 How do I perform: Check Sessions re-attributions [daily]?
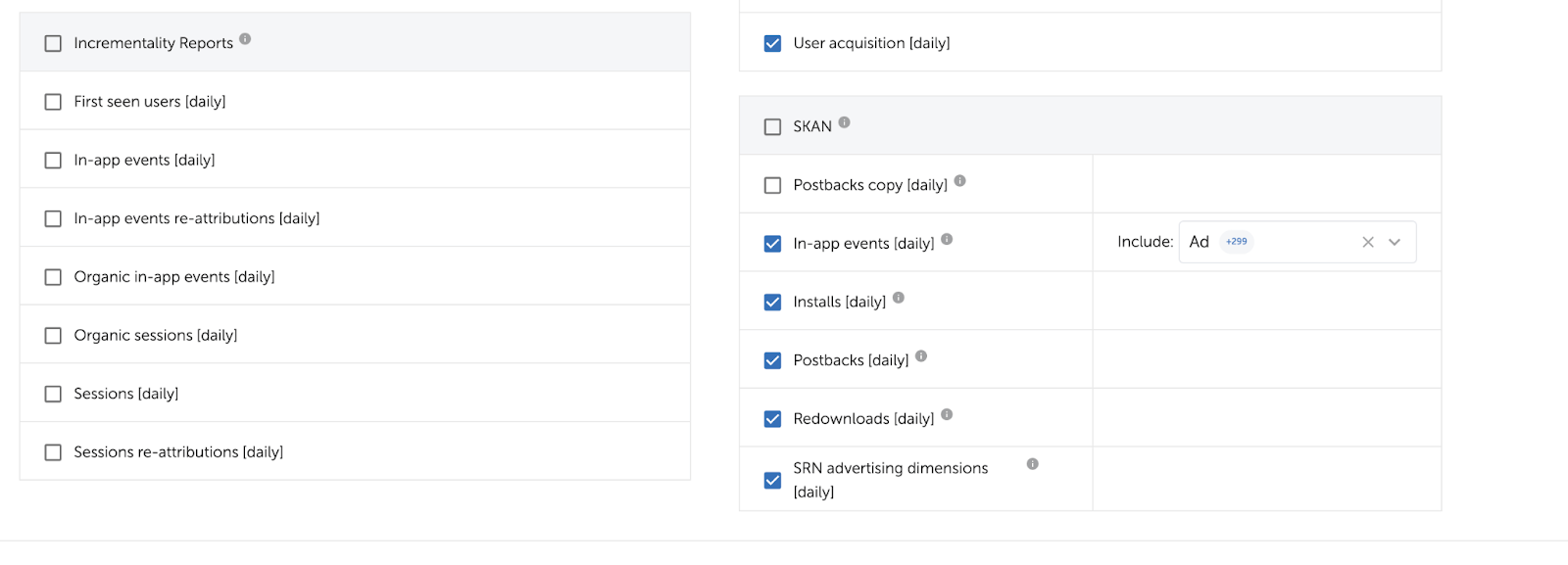click(53, 452)
